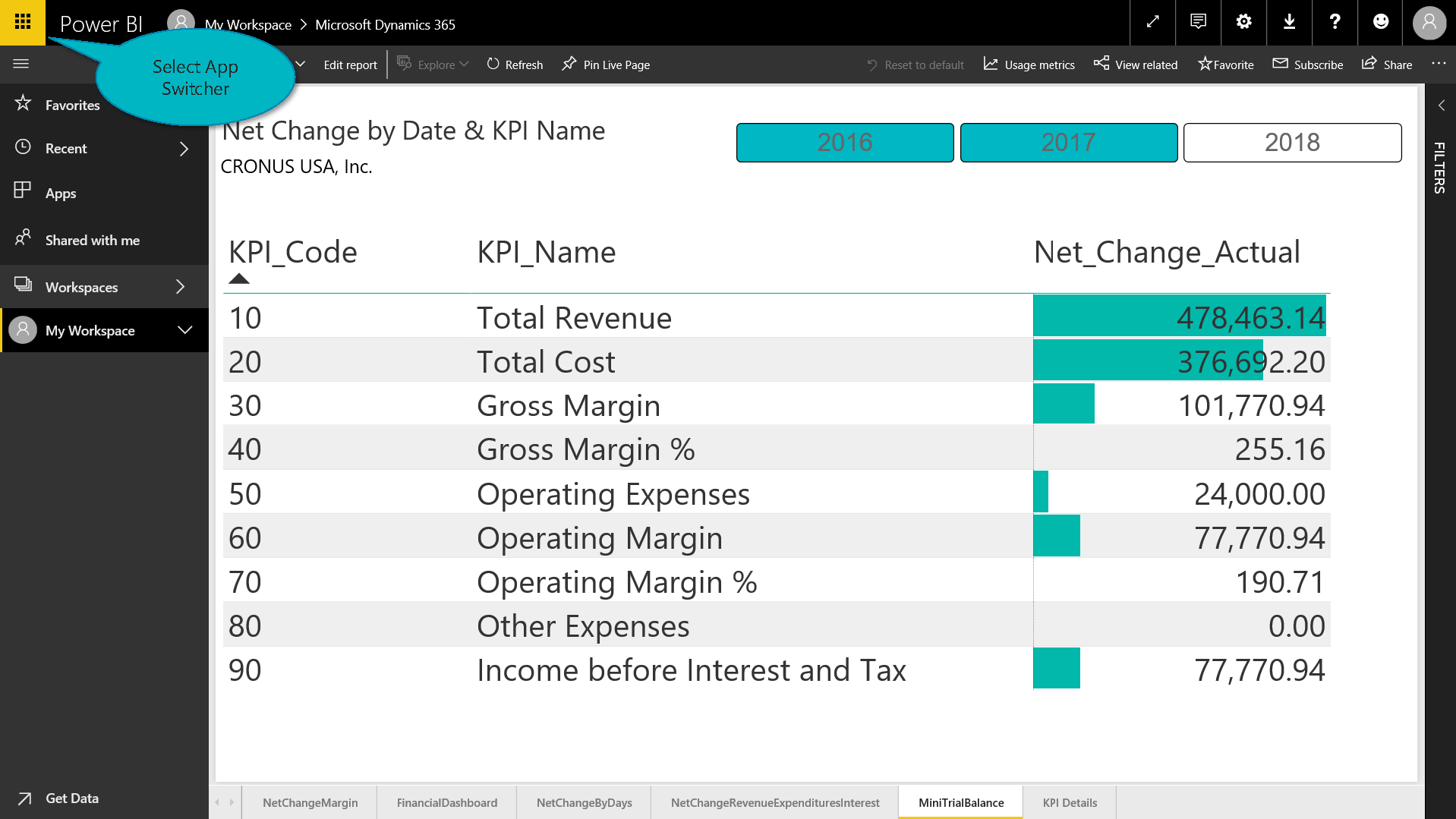The width and height of the screenshot is (1456, 819).
Task: Switch to the KPI Details tab
Action: click(x=1069, y=802)
